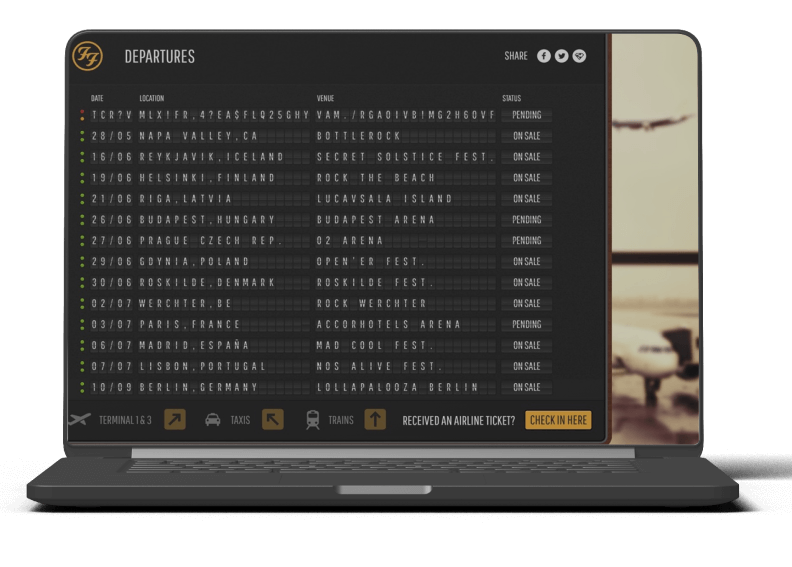792x567 pixels.
Task: Share on Twitter
Action: click(x=562, y=56)
